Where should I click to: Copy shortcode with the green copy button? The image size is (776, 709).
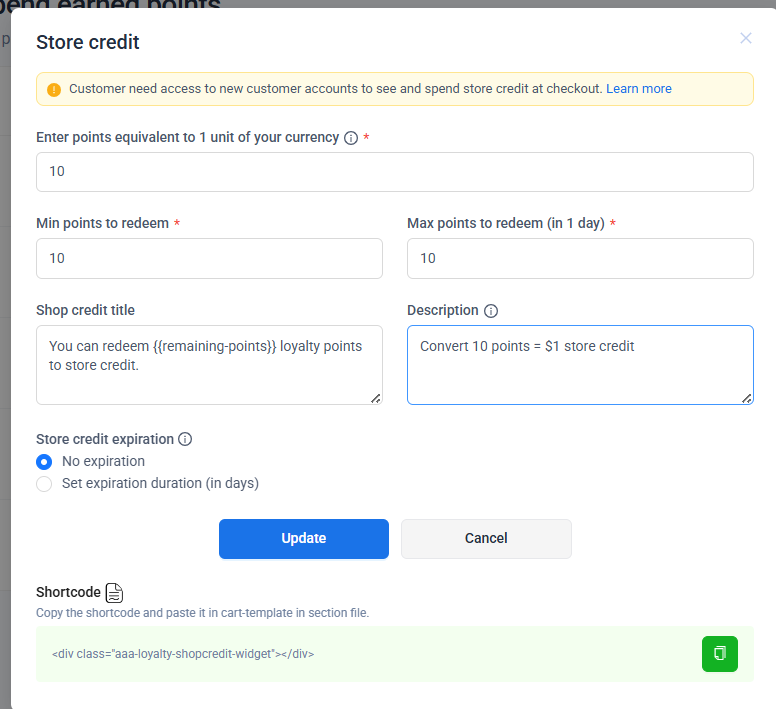[x=719, y=654]
